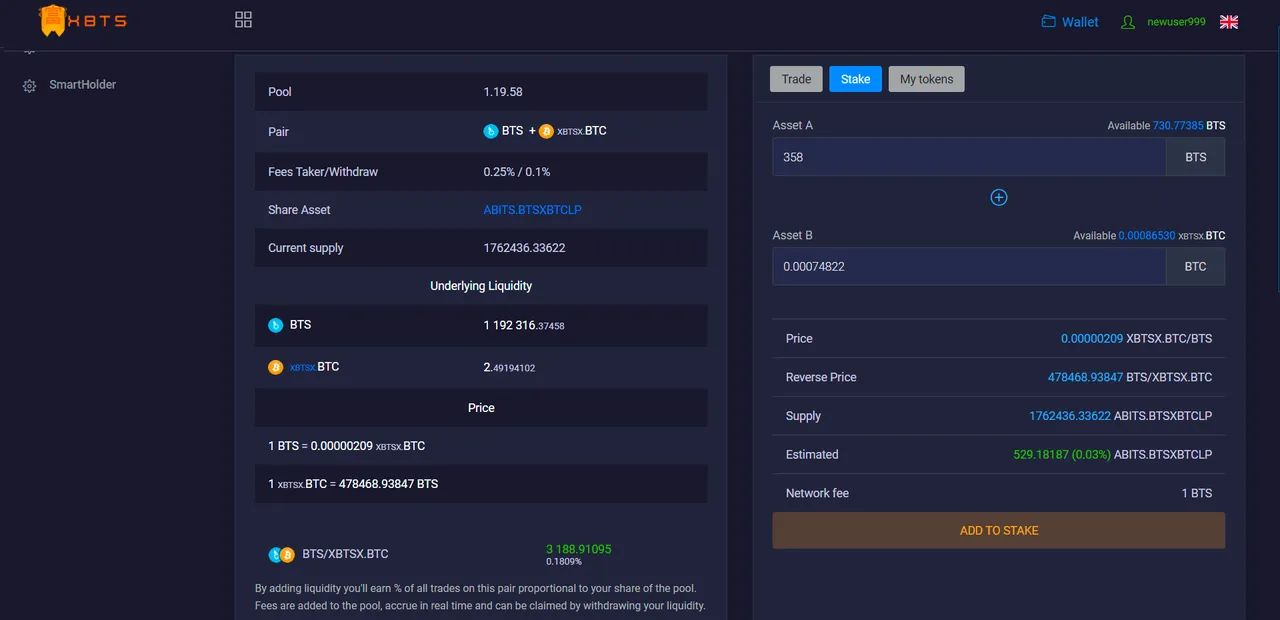Viewport: 1280px width, 620px height.
Task: Select the Stake tab
Action: (855, 79)
